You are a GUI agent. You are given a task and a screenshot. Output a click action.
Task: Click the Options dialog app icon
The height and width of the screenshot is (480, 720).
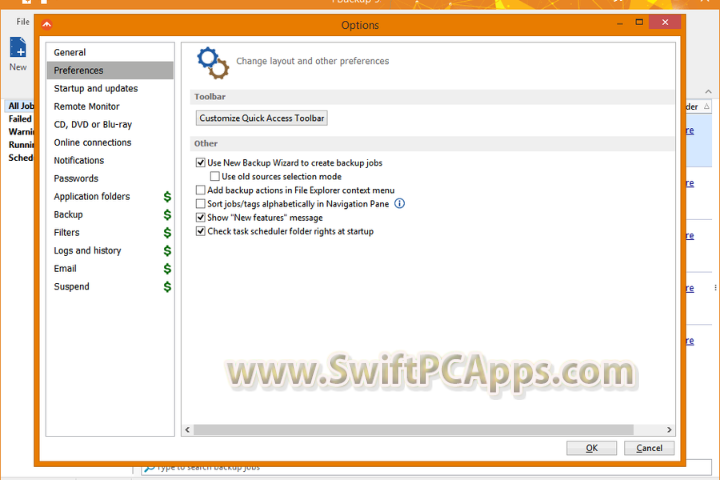pos(47,25)
